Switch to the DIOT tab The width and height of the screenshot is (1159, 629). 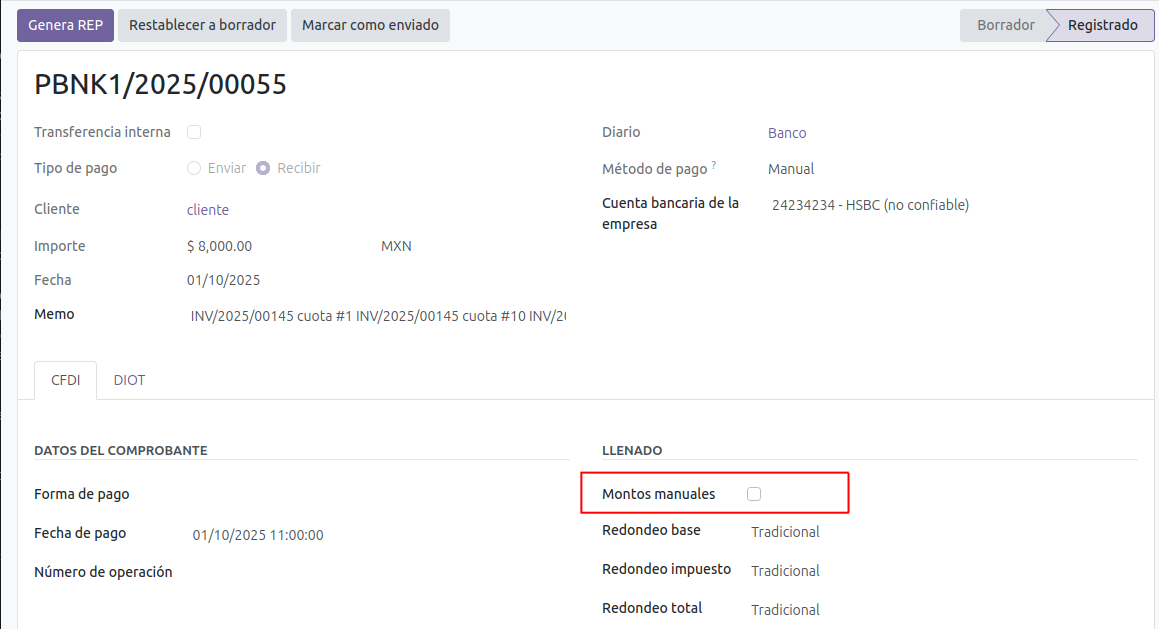point(129,380)
